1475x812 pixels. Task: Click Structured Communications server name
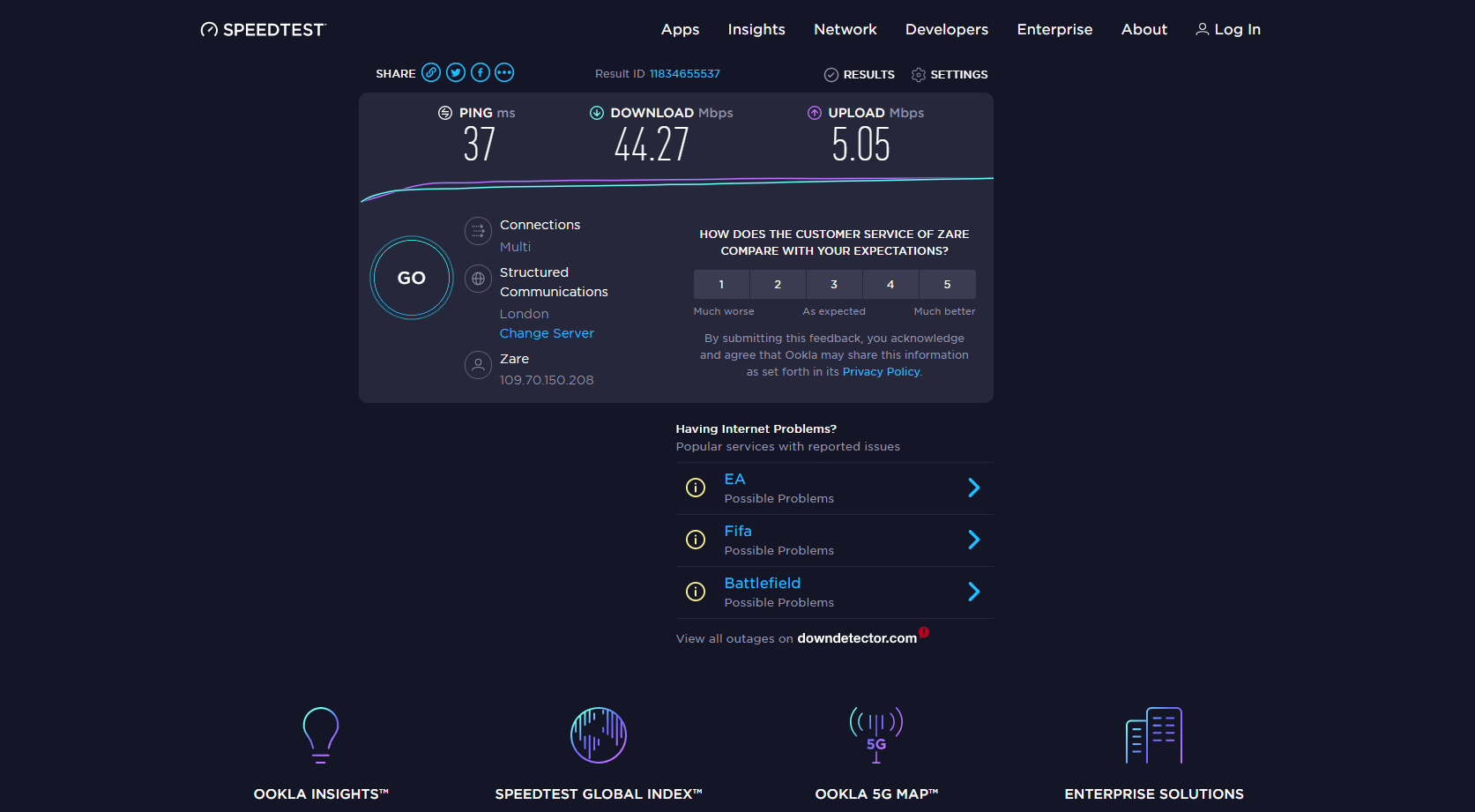554,282
